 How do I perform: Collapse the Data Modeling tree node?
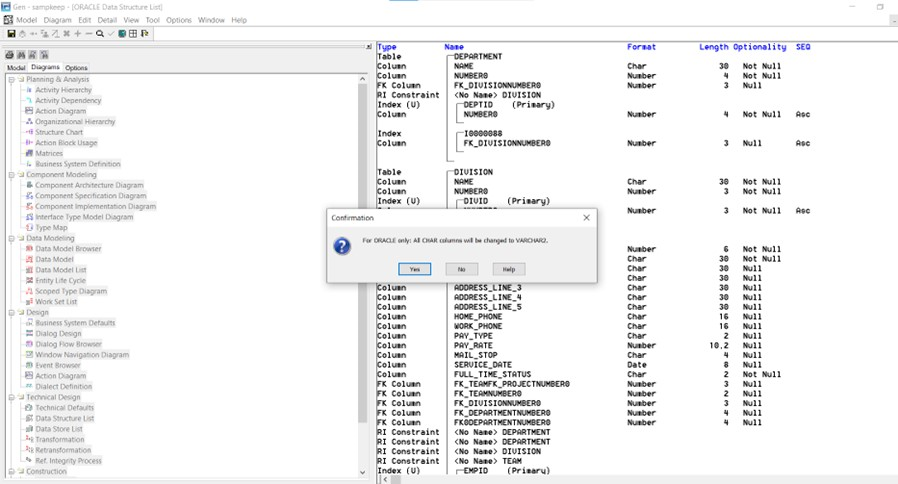pos(10,239)
